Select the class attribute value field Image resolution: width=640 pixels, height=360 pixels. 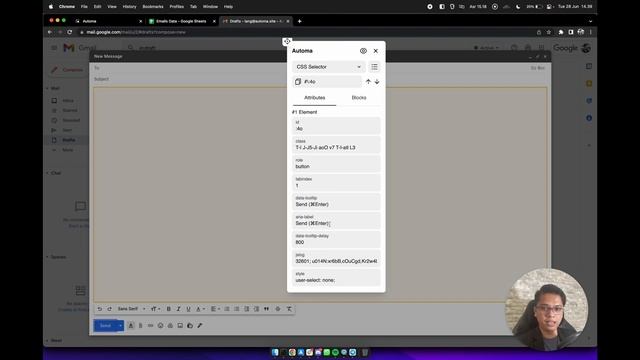coord(336,145)
